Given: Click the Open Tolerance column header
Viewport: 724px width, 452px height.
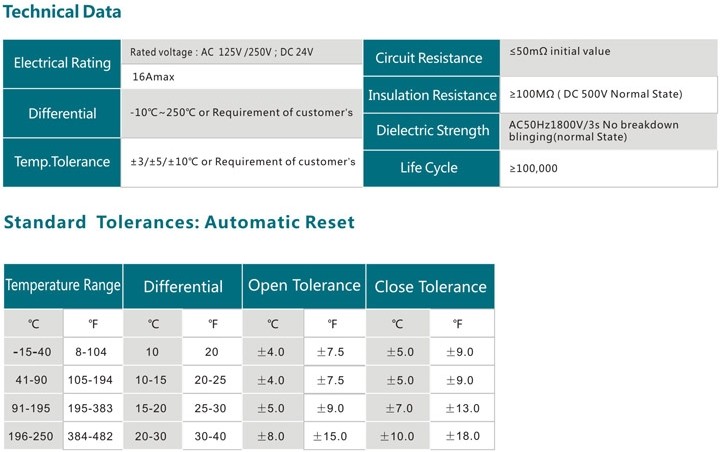Looking at the screenshot, I should tap(304, 286).
